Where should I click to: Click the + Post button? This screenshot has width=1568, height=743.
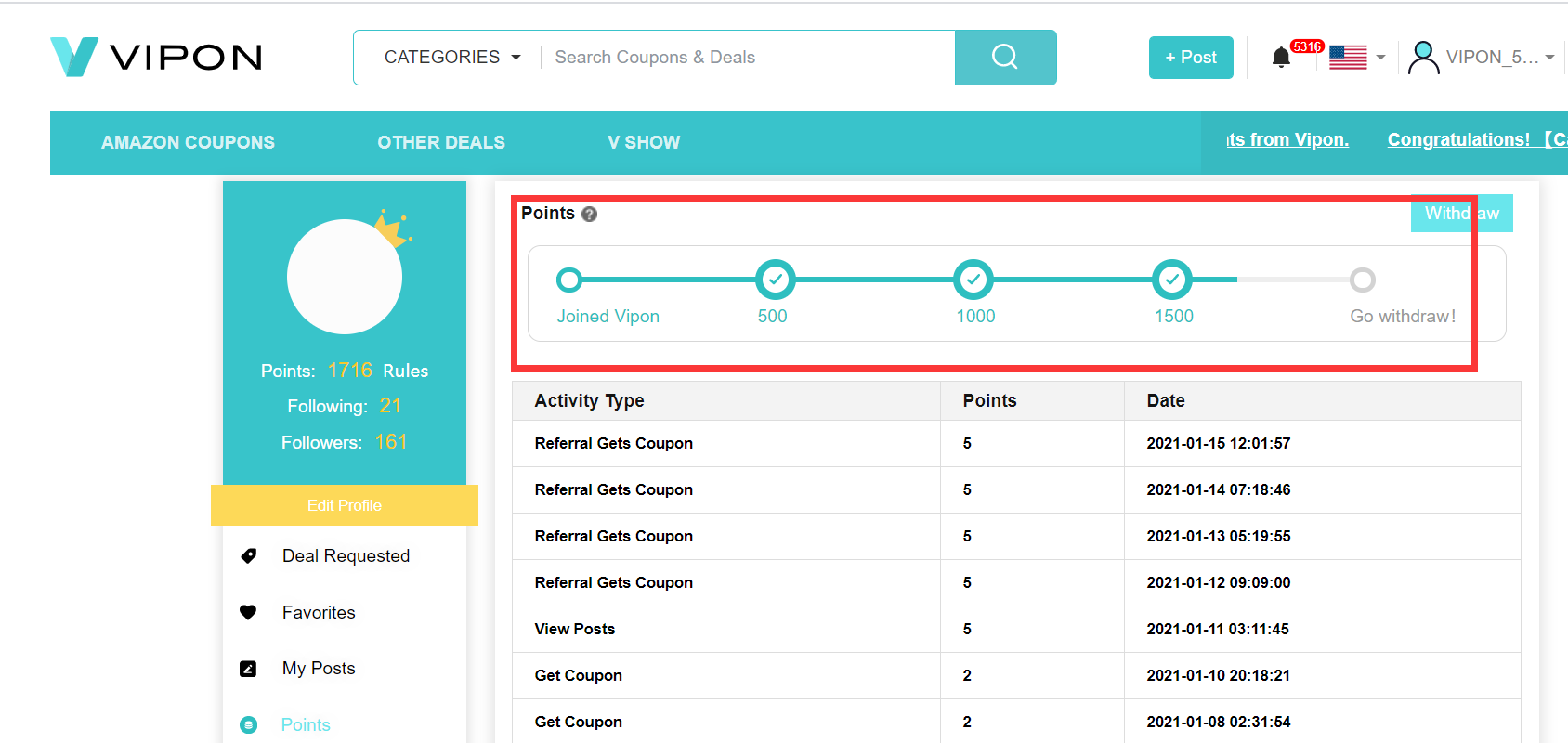pos(1191,58)
